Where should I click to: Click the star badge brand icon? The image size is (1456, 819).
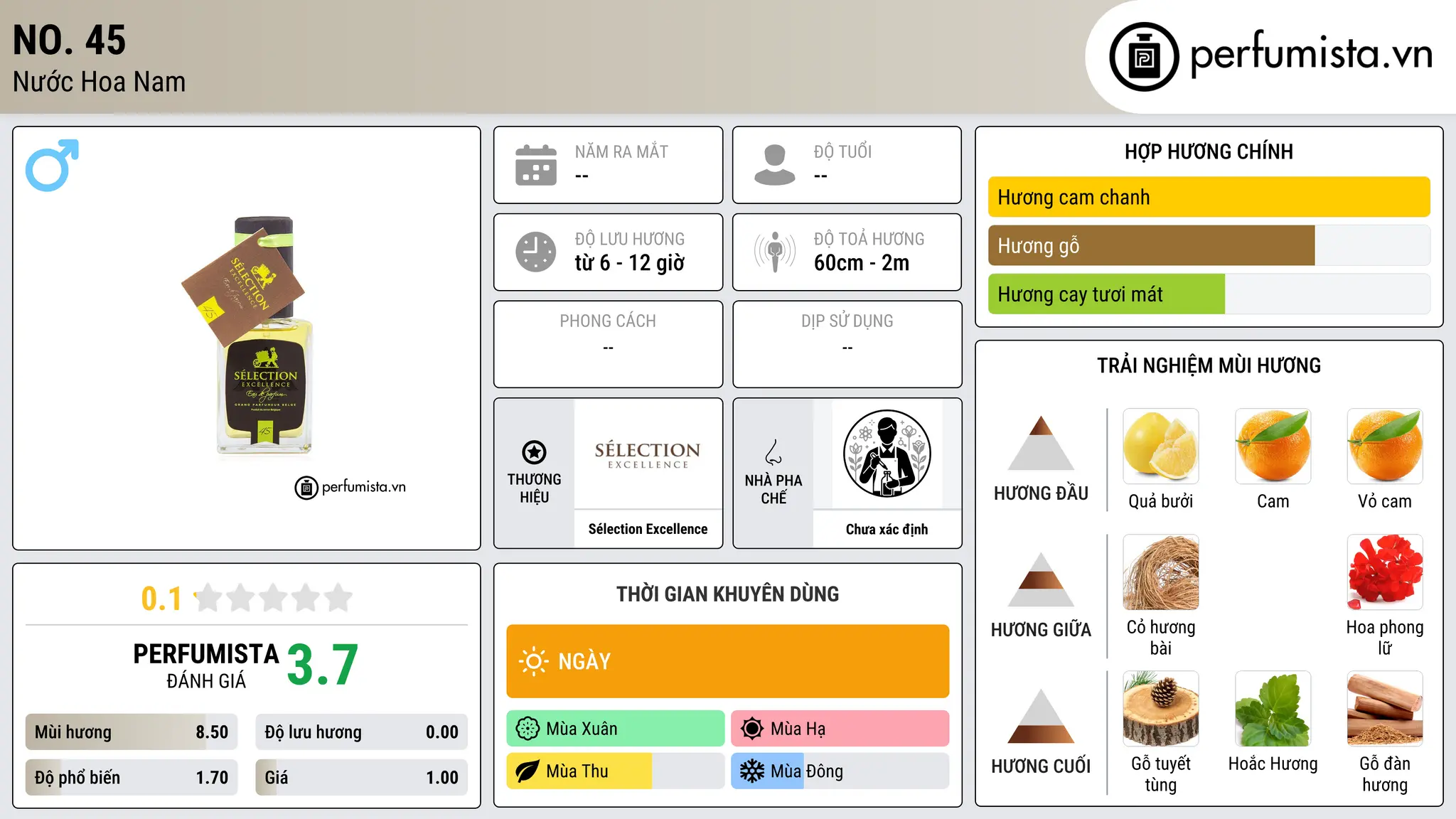pos(534,452)
